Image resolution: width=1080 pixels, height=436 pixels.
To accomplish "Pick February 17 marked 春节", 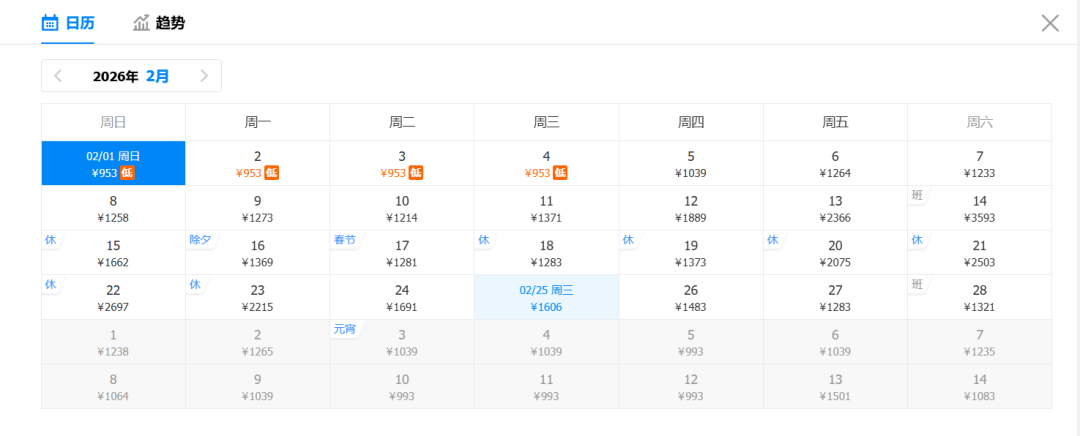I will tap(402, 253).
